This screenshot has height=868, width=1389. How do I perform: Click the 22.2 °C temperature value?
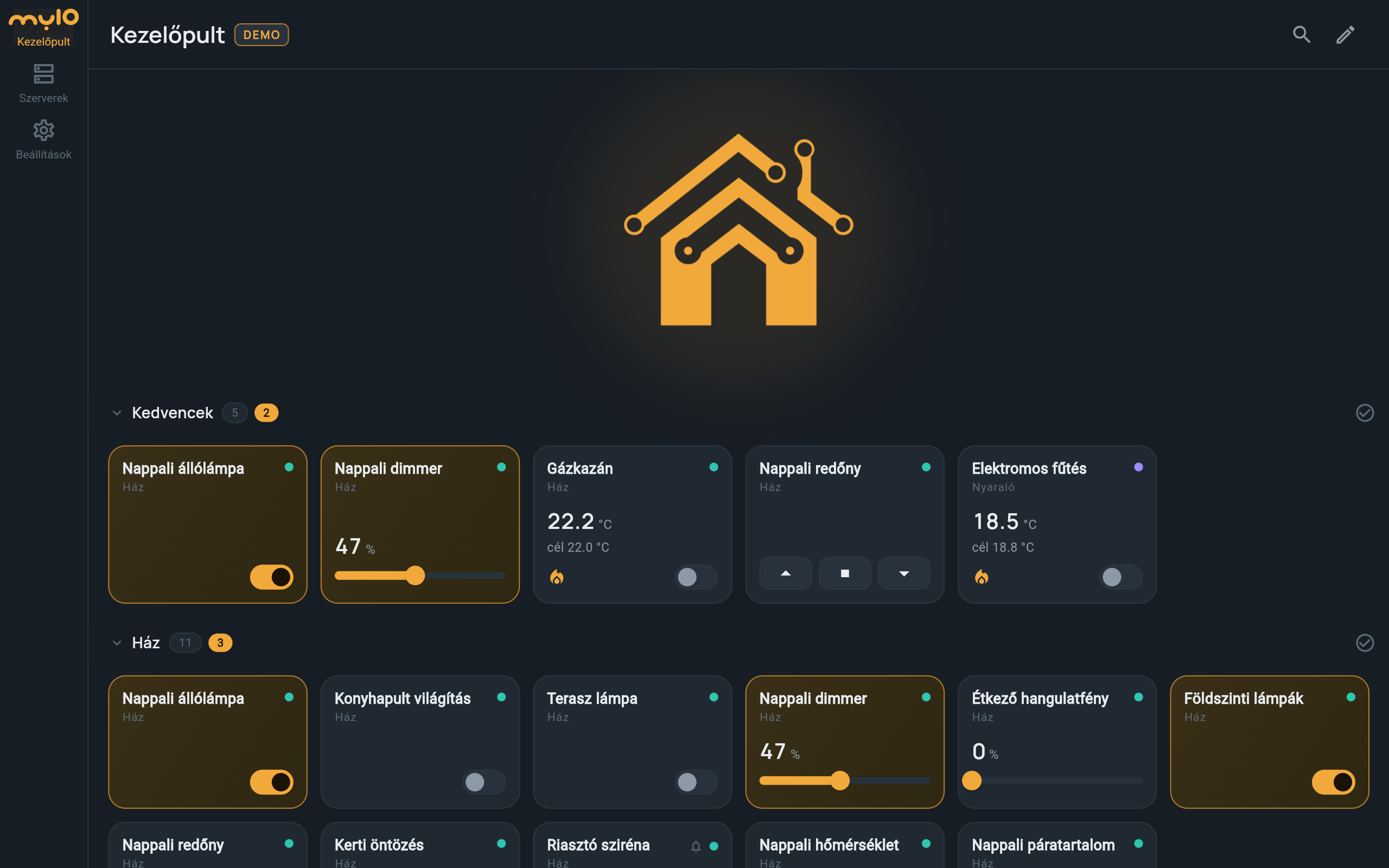tap(579, 521)
